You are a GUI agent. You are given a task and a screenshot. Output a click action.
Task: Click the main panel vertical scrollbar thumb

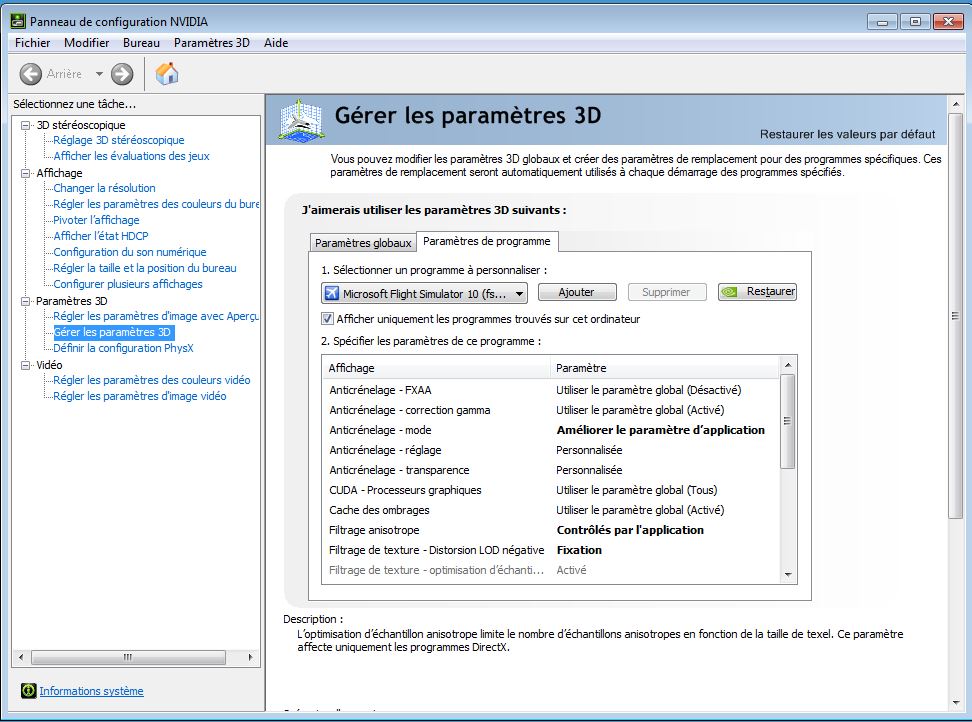pyautogui.click(x=955, y=316)
